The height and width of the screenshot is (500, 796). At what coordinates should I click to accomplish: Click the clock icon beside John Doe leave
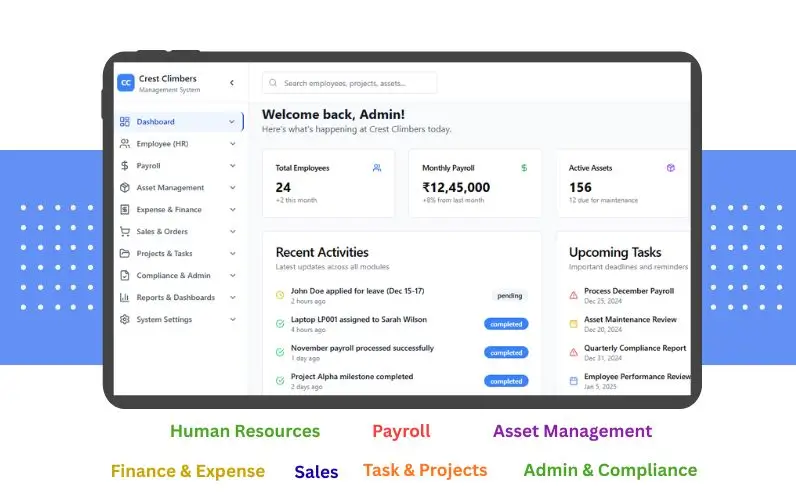pyautogui.click(x=280, y=295)
